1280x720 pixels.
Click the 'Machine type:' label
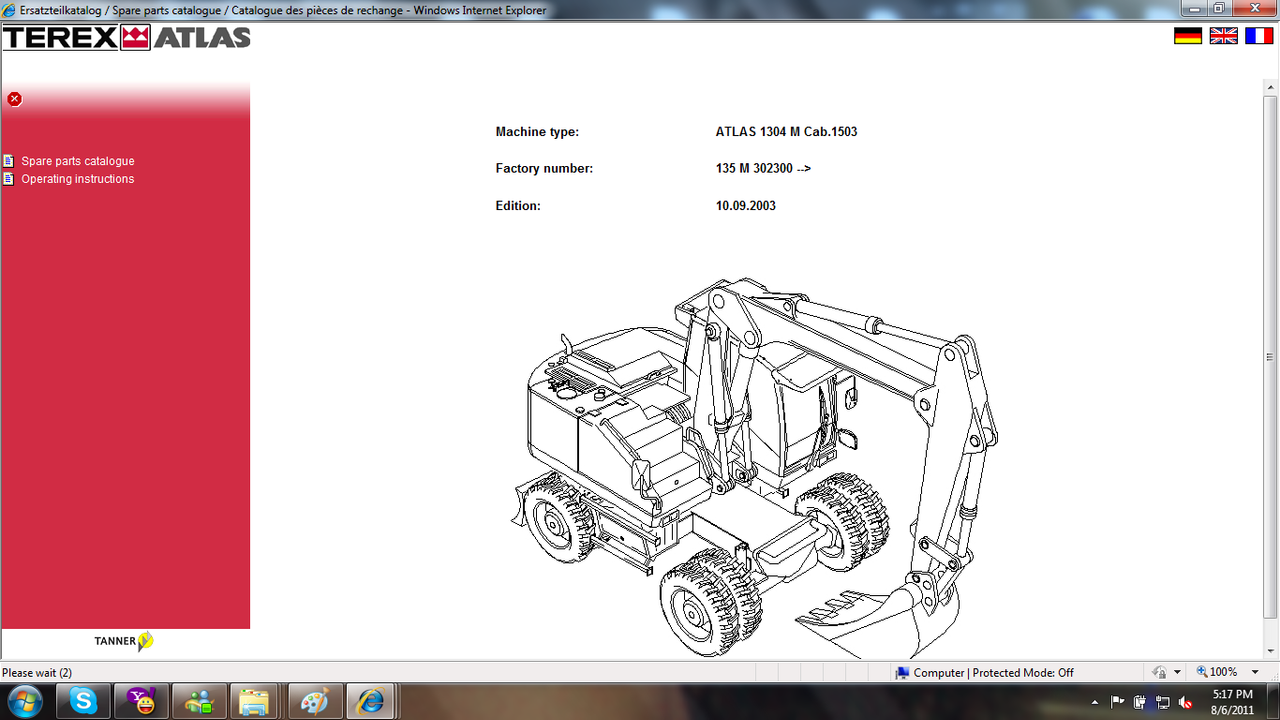[x=537, y=132]
